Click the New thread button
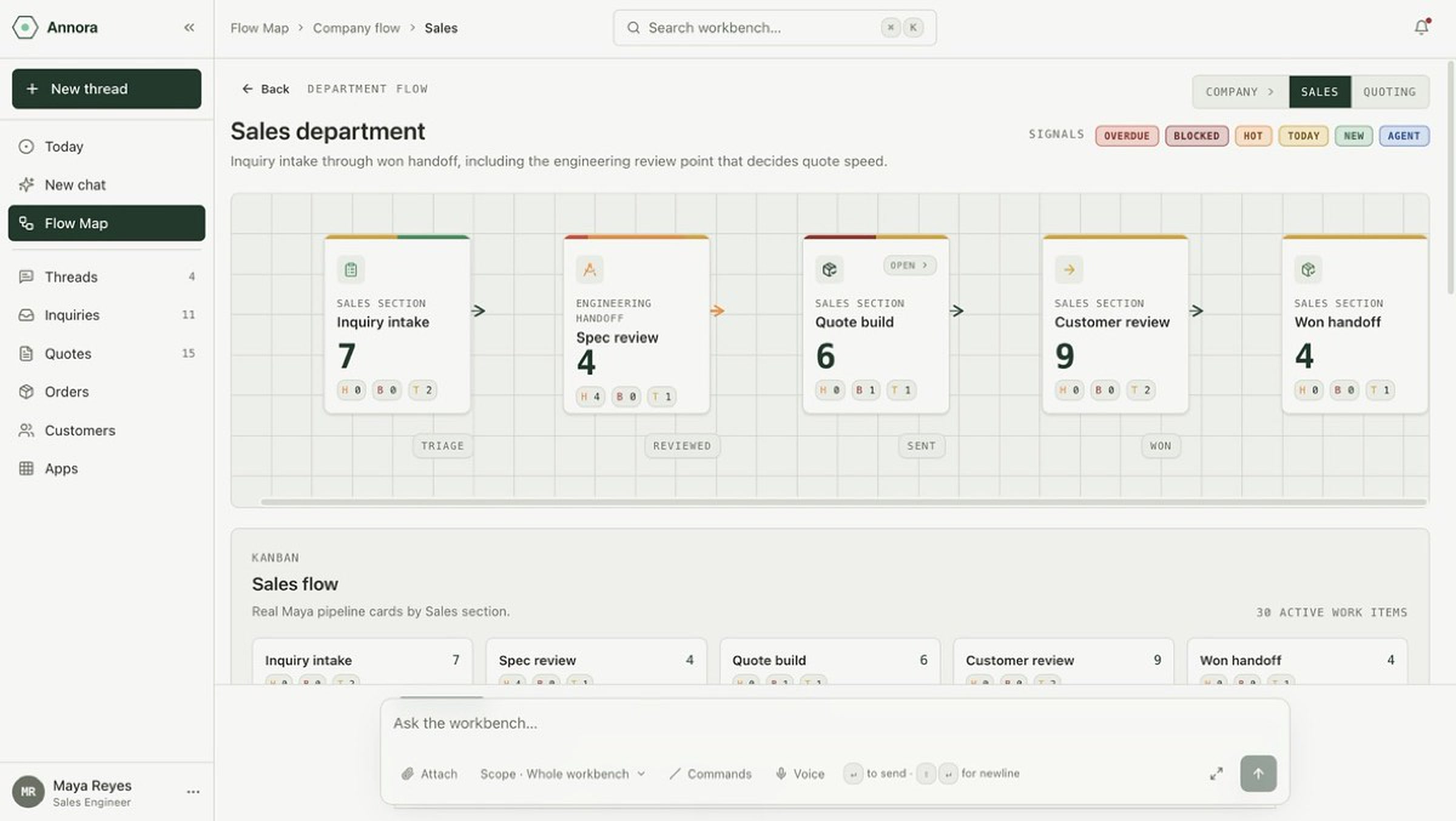The image size is (1456, 821). click(107, 89)
